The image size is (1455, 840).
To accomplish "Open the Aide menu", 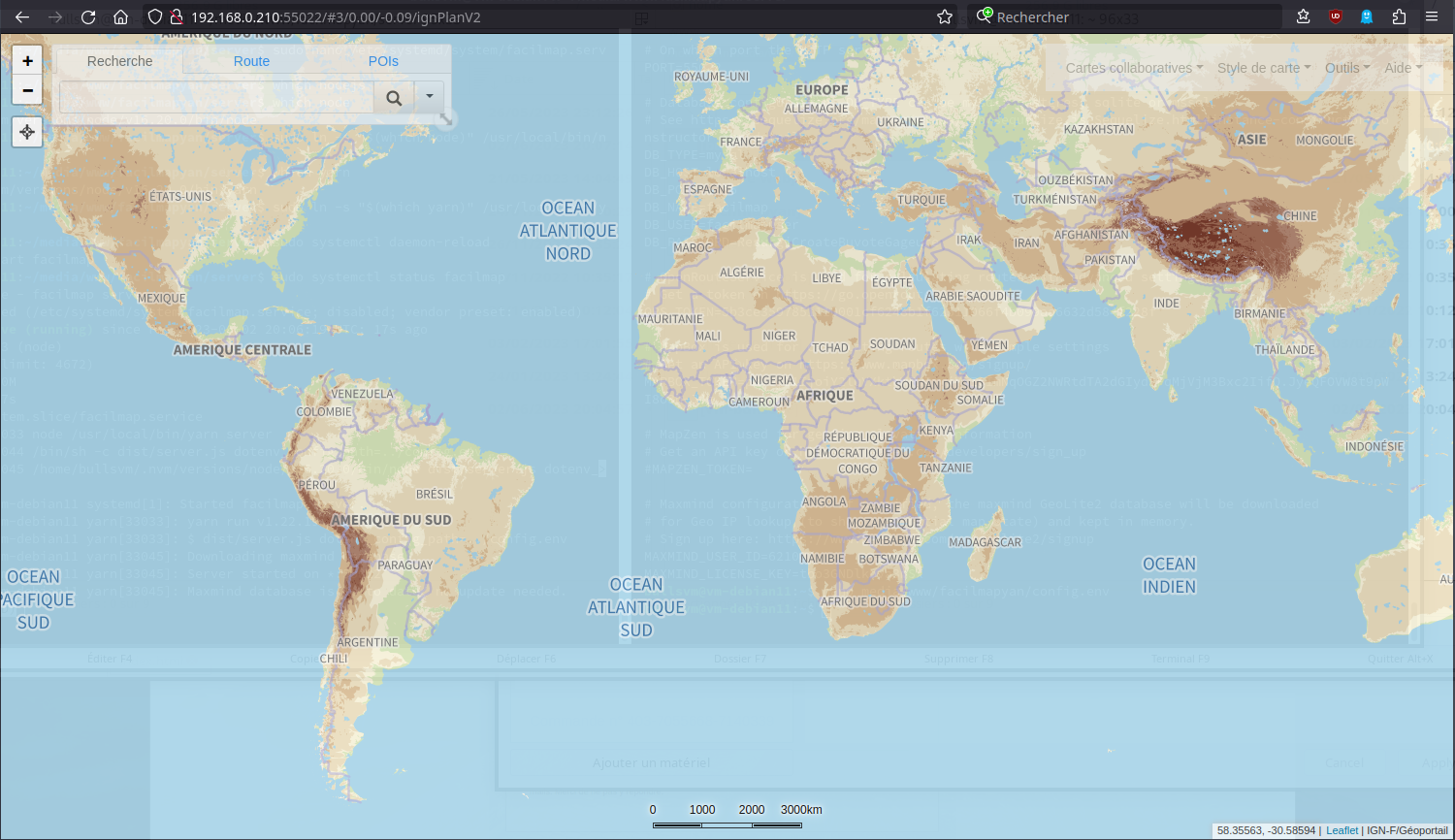I will coord(1403,68).
